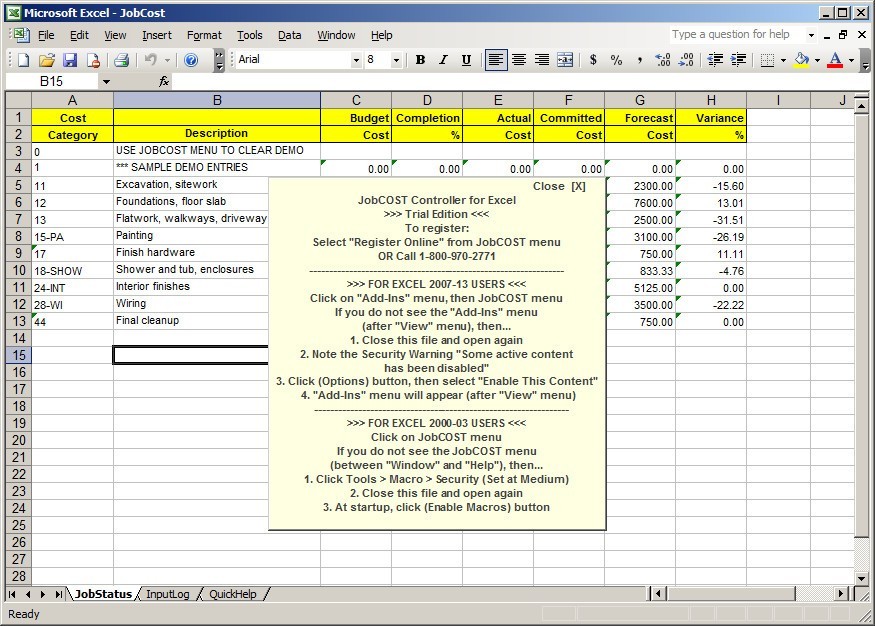The height and width of the screenshot is (626, 875).
Task: Expand the Undo history dropdown arrow
Action: pos(167,60)
